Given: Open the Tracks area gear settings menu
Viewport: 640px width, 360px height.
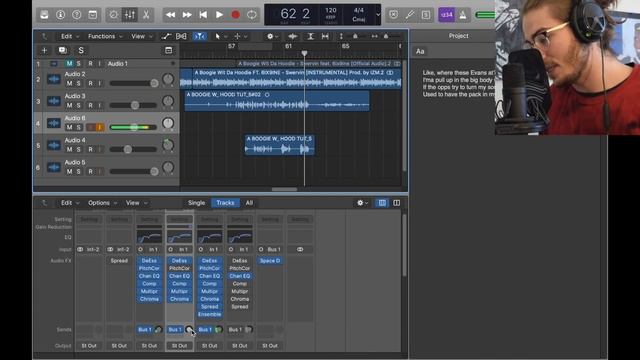Looking at the screenshot, I should click(x=272, y=36).
